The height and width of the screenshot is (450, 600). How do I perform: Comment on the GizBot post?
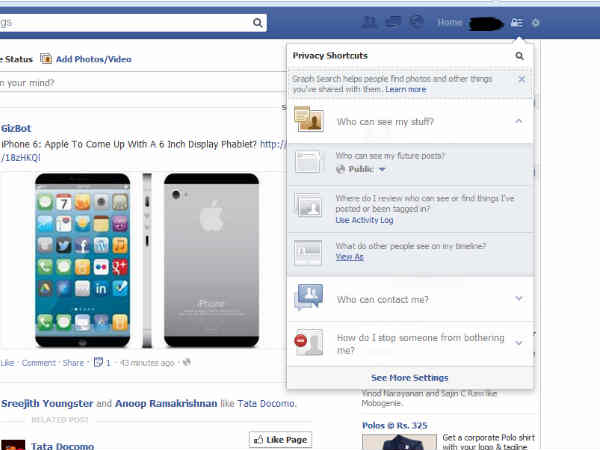pos(39,363)
